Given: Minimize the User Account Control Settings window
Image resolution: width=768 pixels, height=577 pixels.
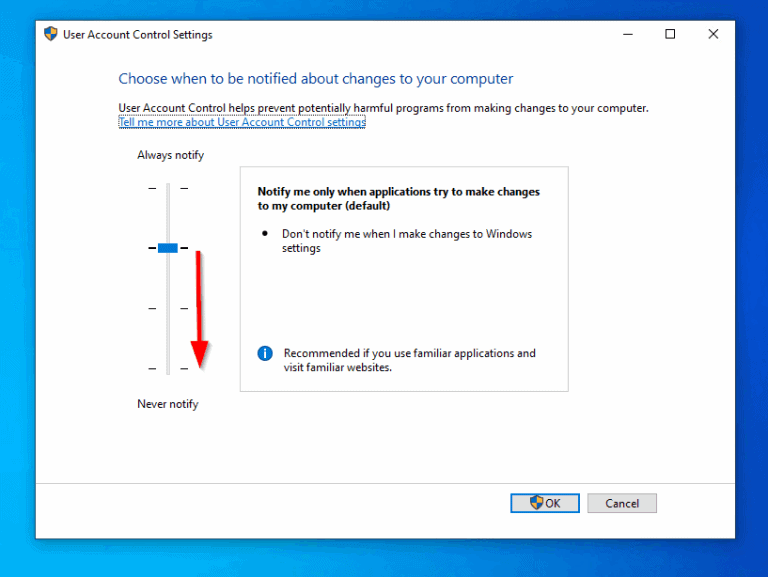Looking at the screenshot, I should tap(628, 34).
